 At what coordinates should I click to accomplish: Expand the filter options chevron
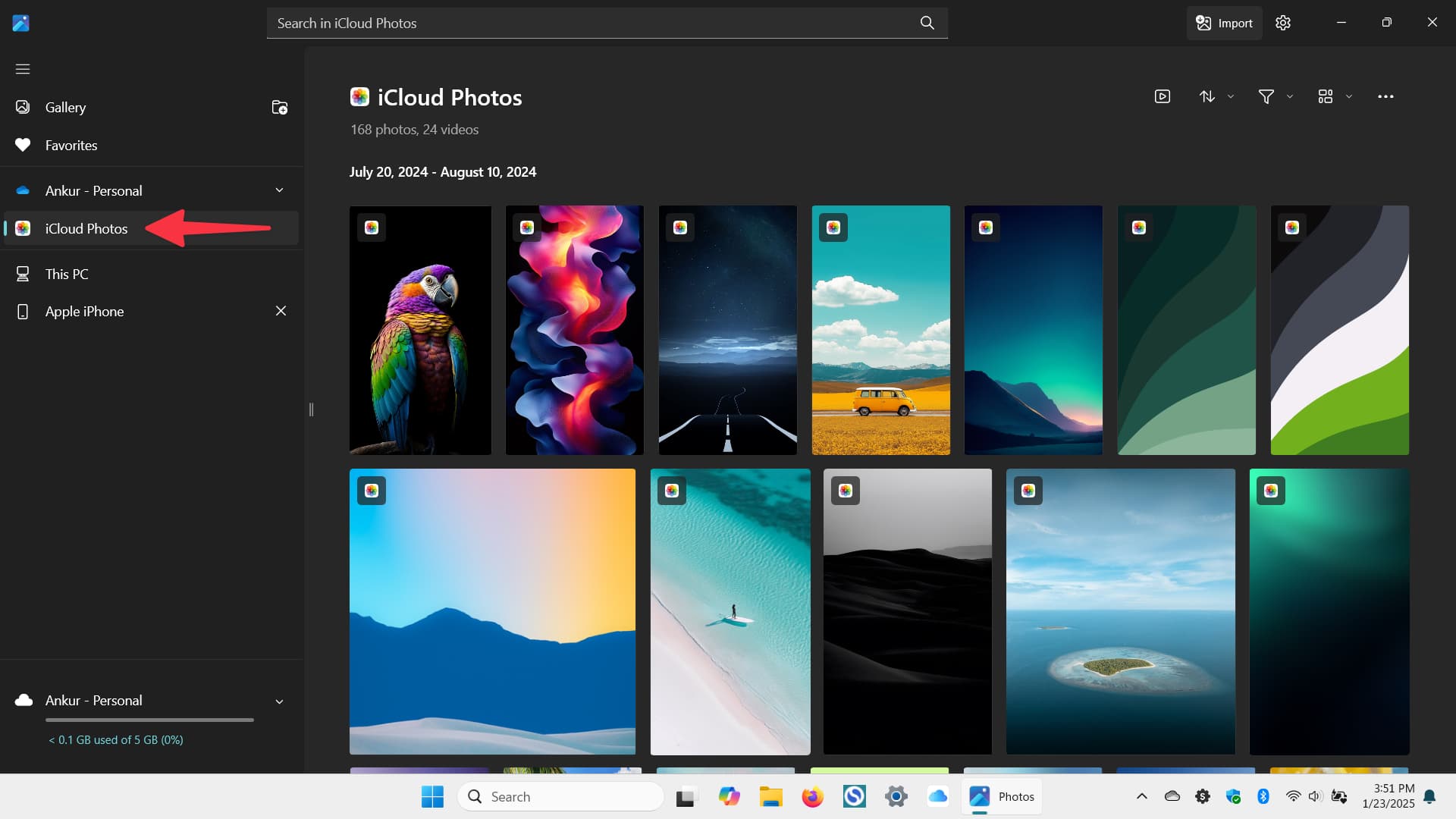pyautogui.click(x=1290, y=96)
